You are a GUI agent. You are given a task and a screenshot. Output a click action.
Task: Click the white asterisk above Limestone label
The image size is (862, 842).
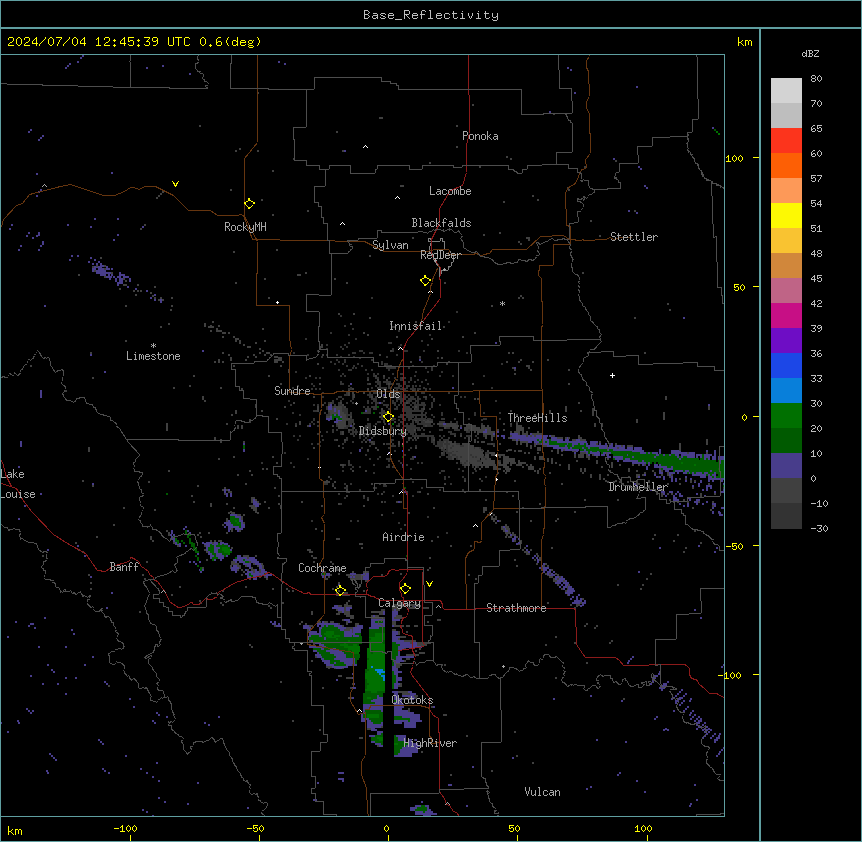coord(153,346)
